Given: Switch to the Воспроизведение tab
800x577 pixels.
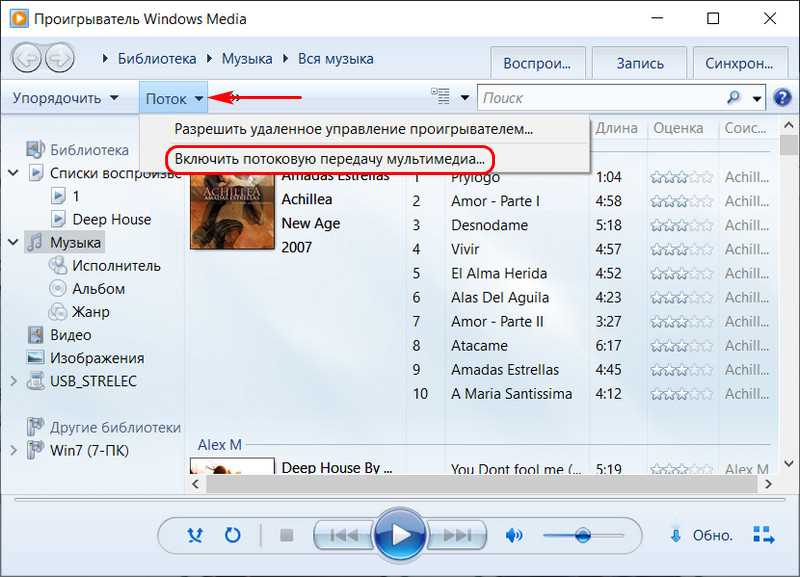Looking at the screenshot, I should pos(537,63).
